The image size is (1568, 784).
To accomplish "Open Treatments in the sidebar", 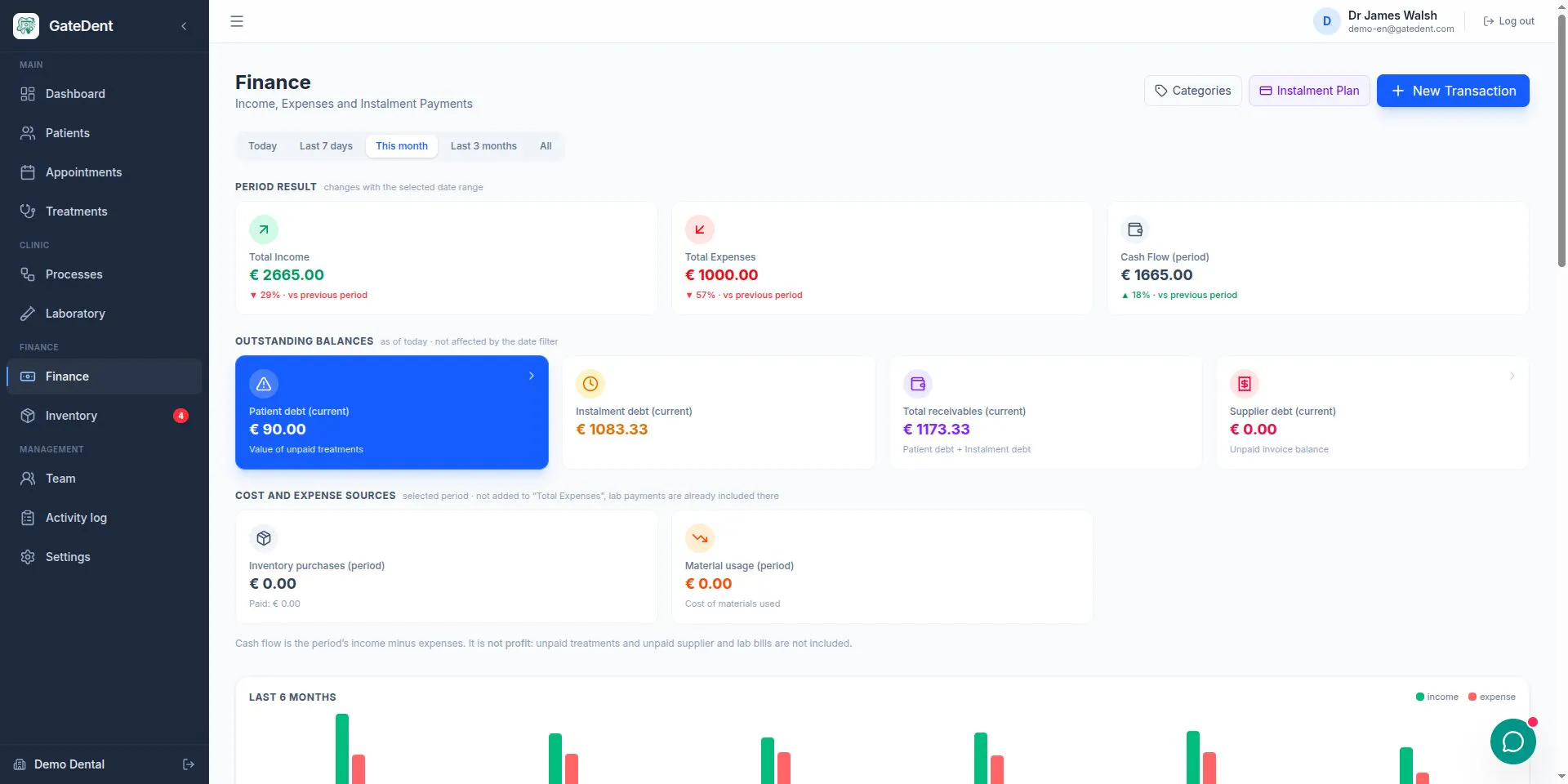I will [104, 212].
